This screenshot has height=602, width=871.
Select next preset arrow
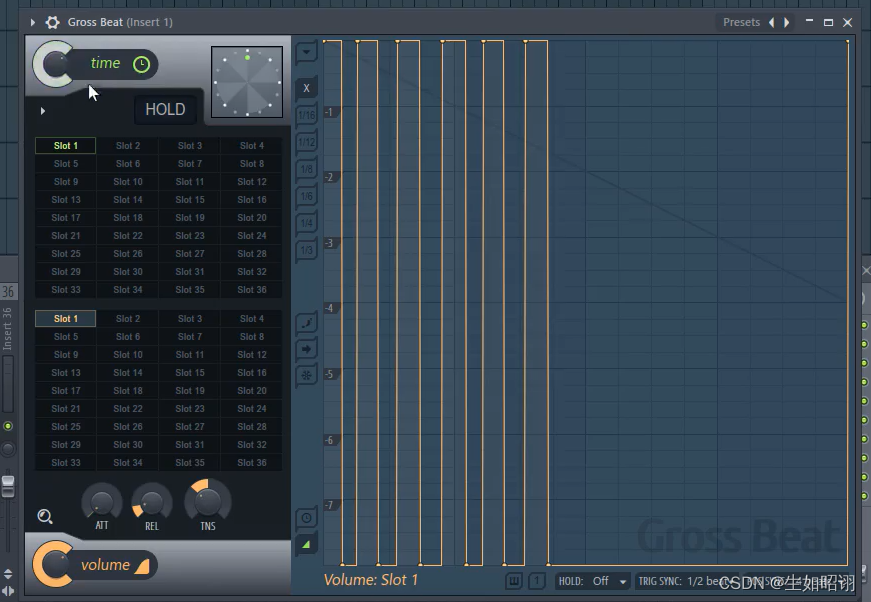[786, 22]
